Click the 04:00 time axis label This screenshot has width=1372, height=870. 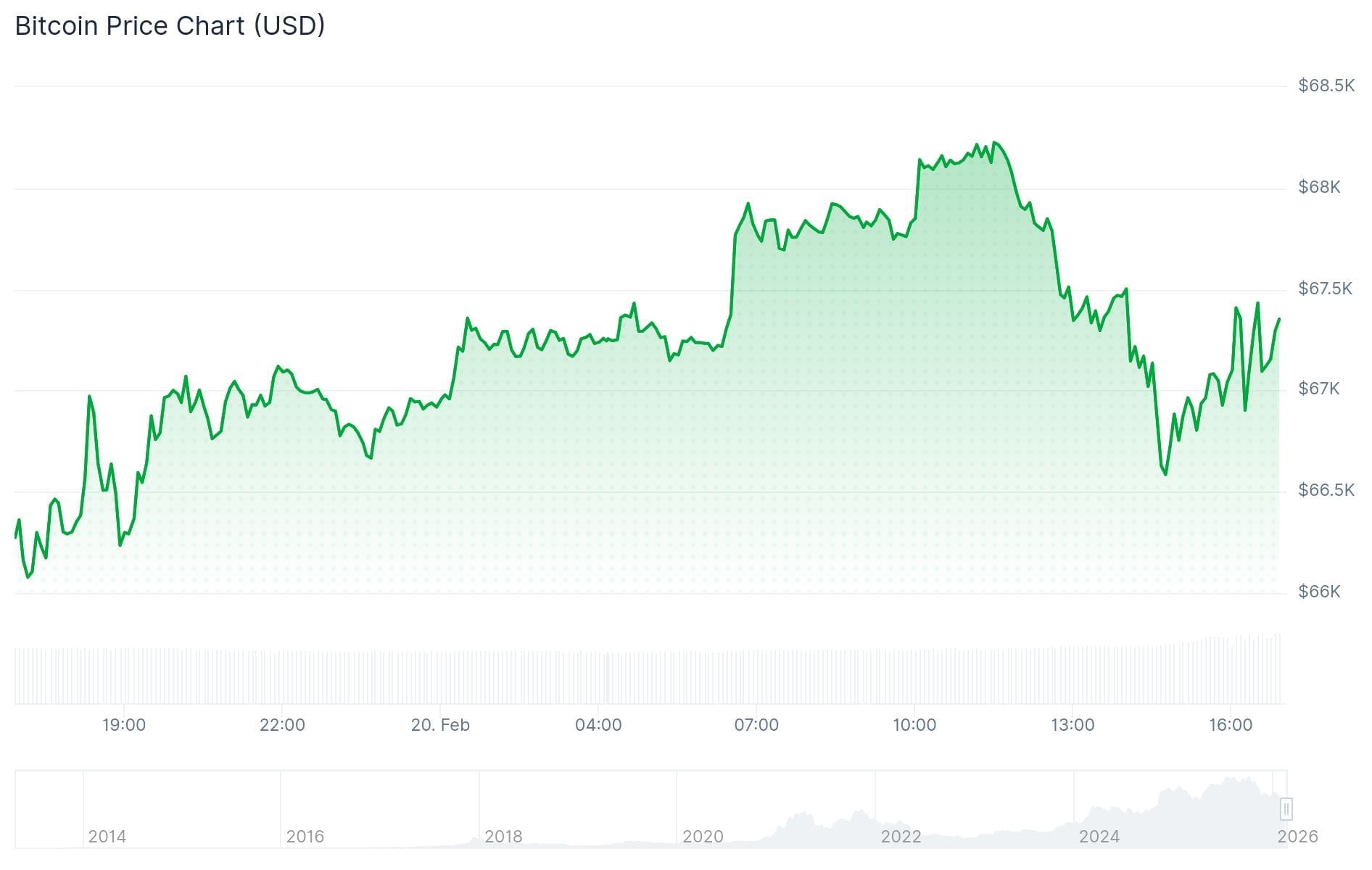(x=598, y=725)
